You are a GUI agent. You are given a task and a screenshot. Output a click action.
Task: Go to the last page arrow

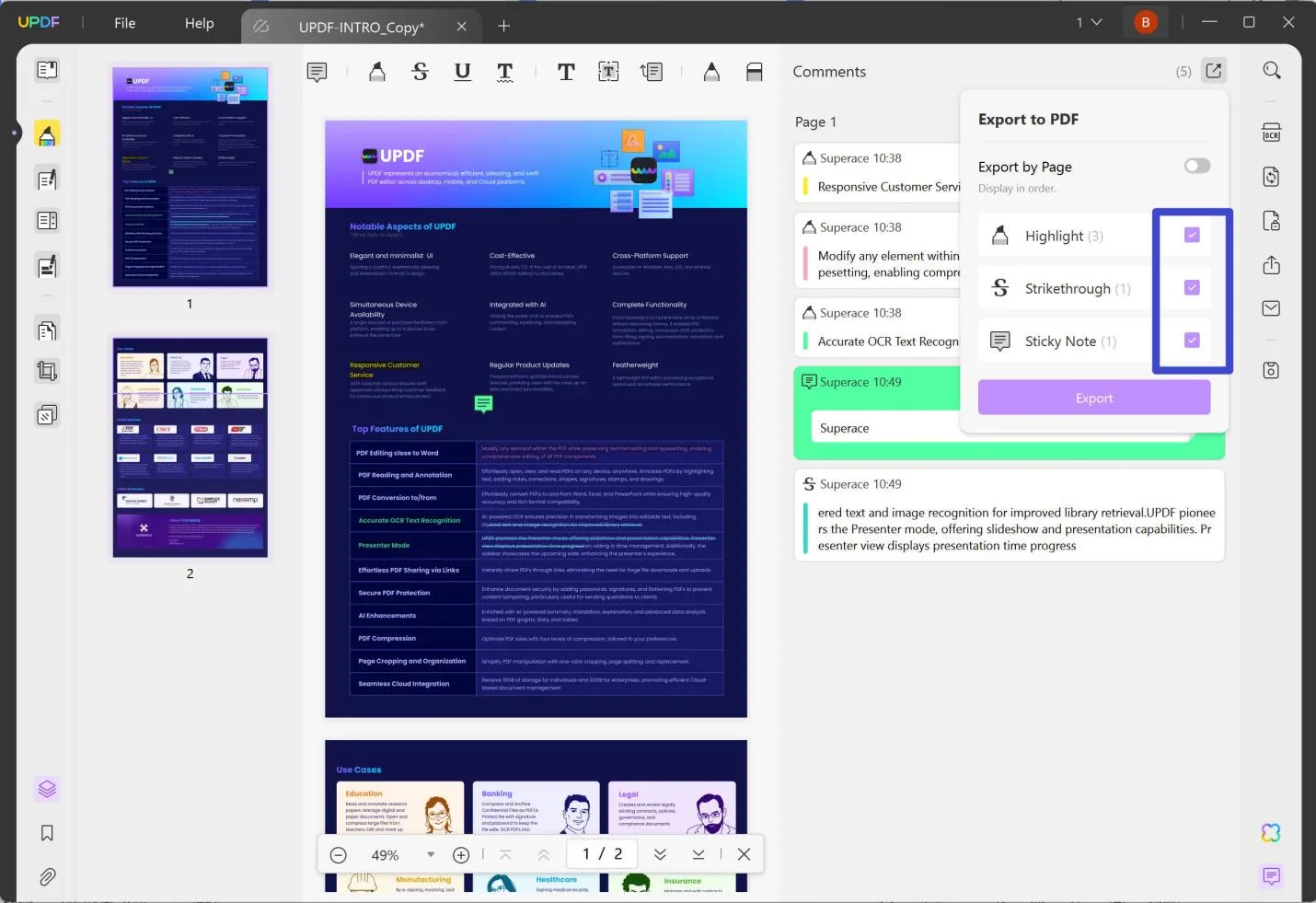click(x=698, y=855)
